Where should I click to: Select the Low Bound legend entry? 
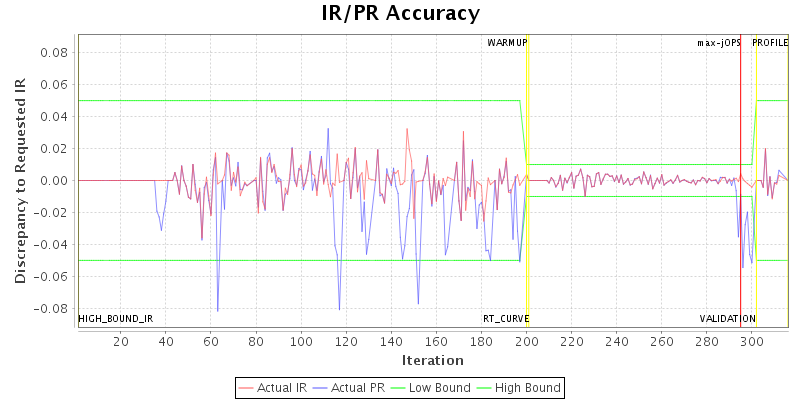tap(437, 387)
